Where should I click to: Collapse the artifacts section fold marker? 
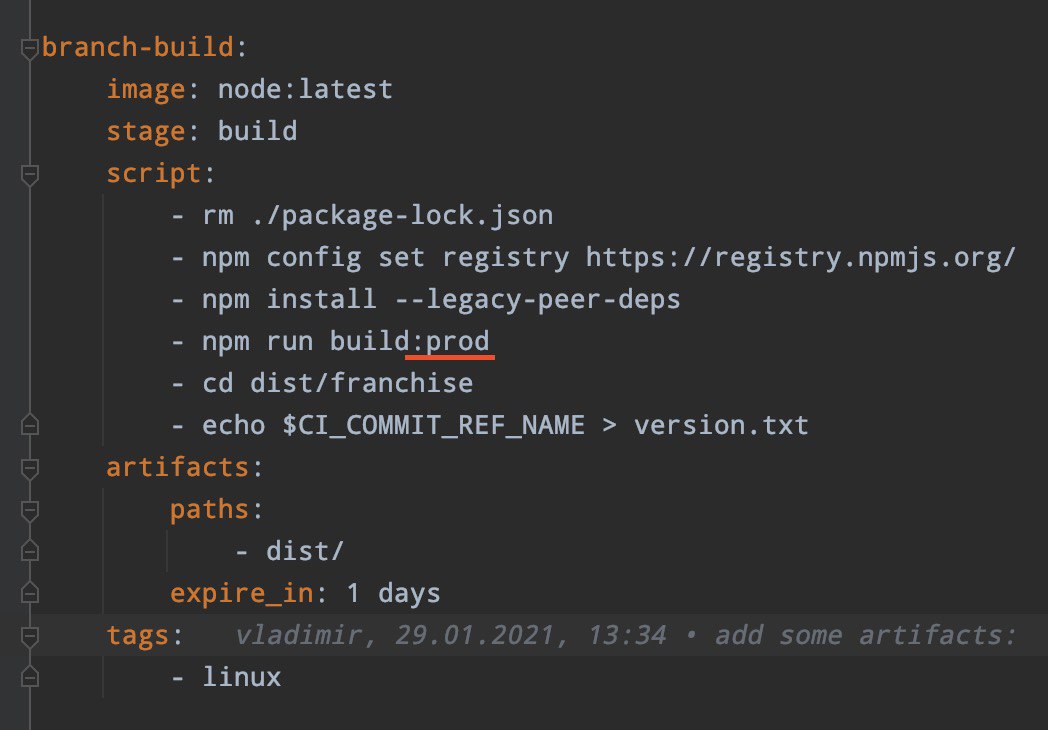(x=30, y=469)
